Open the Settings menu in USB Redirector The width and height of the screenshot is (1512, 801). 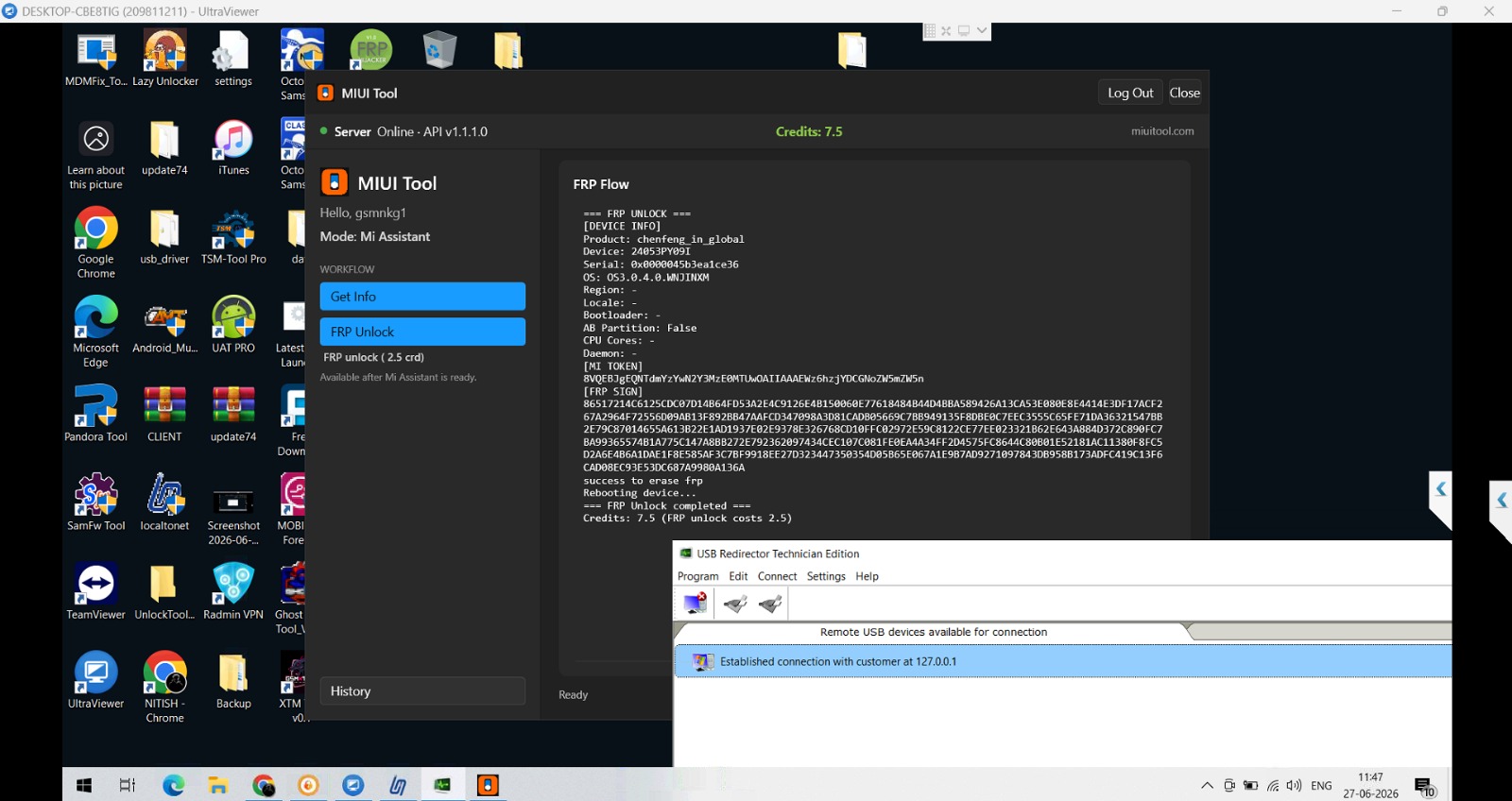click(x=826, y=576)
